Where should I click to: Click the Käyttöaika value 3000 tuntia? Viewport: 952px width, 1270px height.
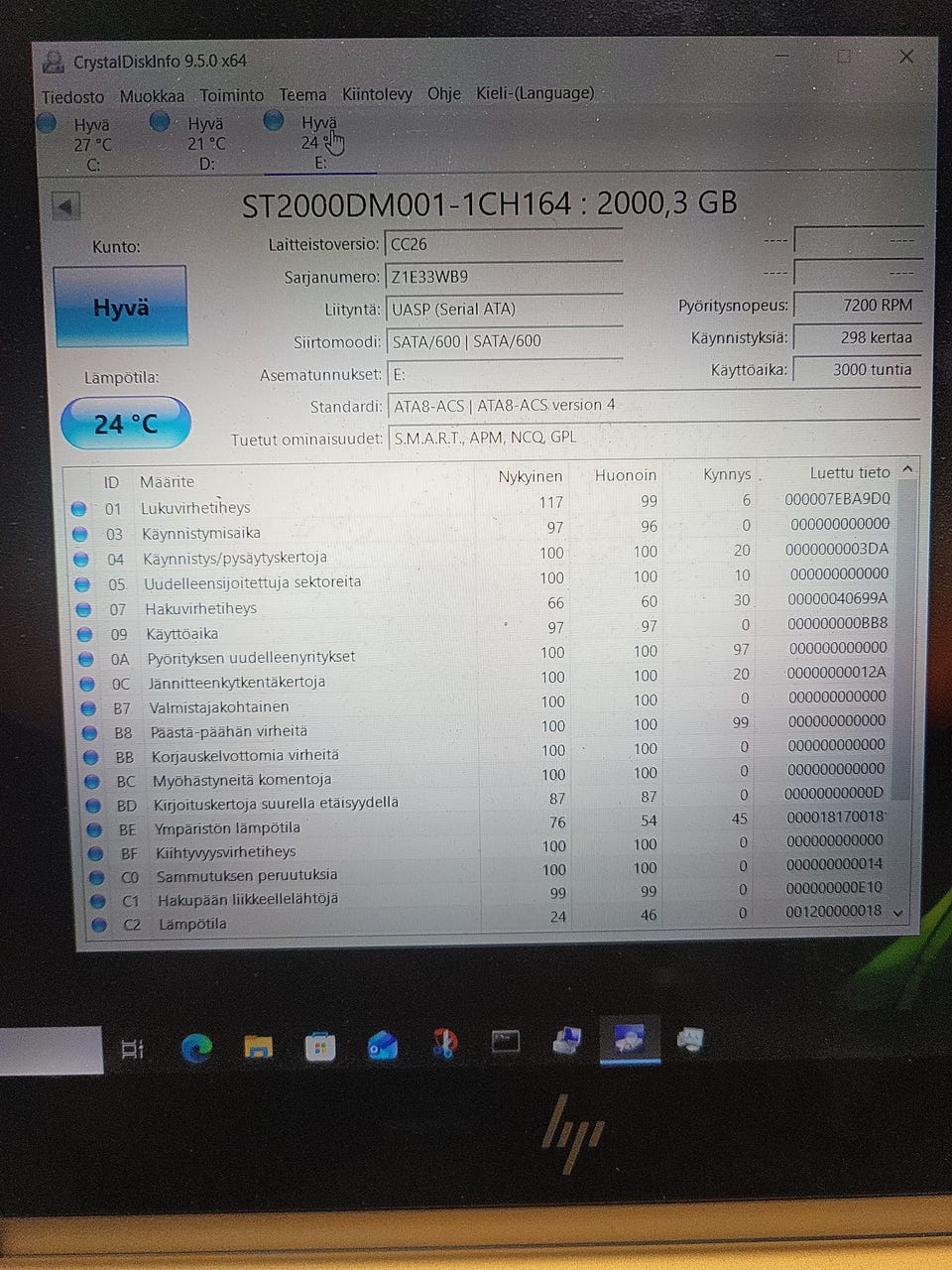(x=859, y=369)
